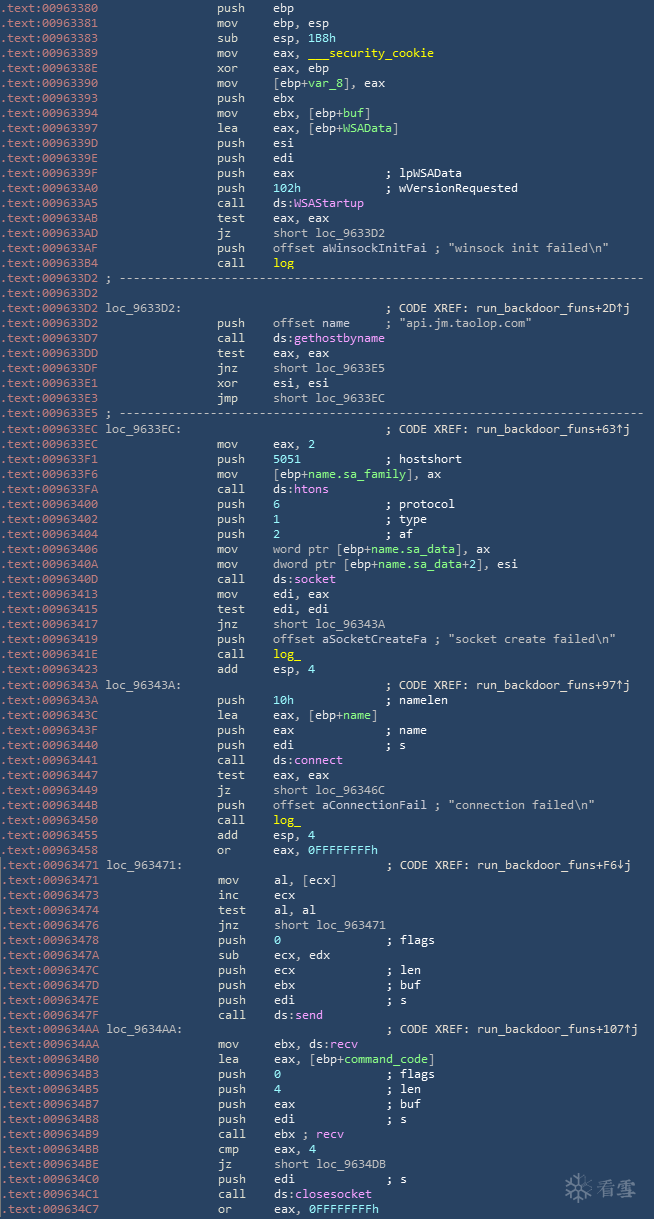Select the gethostbyname function name

[339, 338]
